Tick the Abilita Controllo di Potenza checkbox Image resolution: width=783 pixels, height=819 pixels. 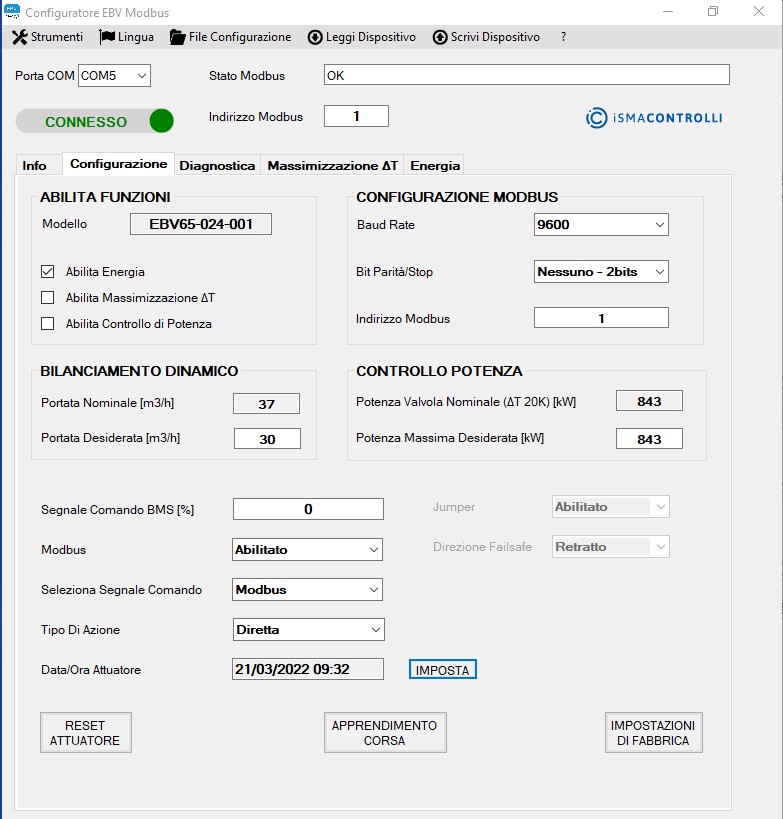click(x=47, y=324)
